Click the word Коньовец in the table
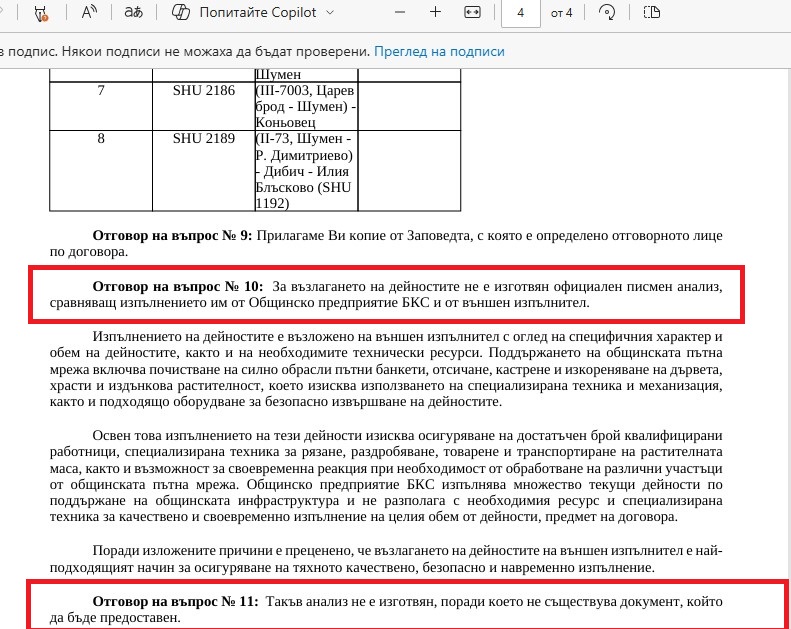Viewport: 791px width, 629px height. pos(286,123)
